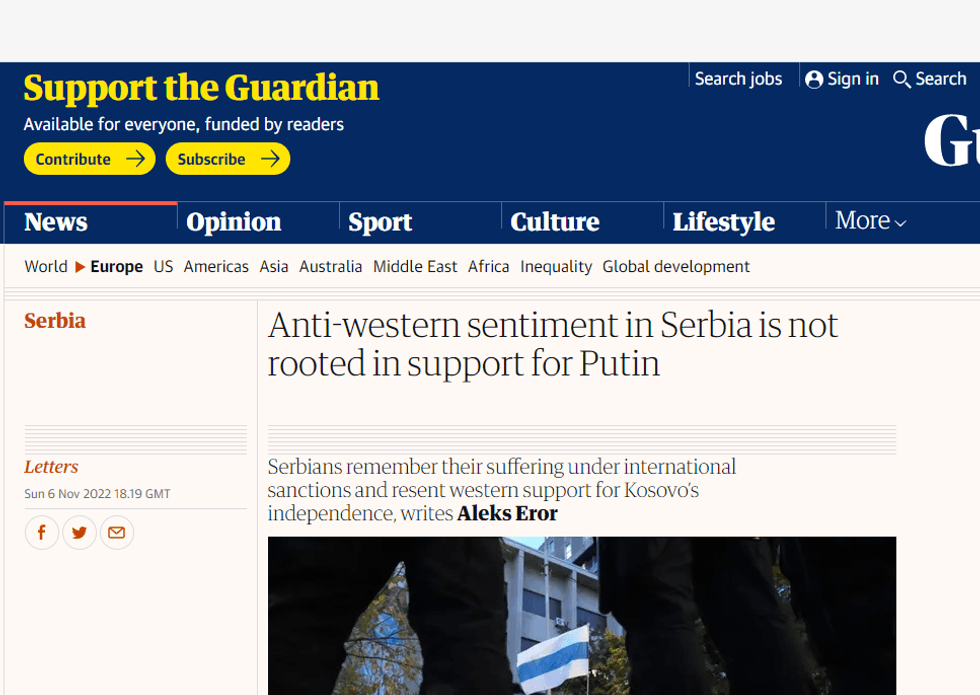
Task: Share the article via email
Action: tap(116, 532)
